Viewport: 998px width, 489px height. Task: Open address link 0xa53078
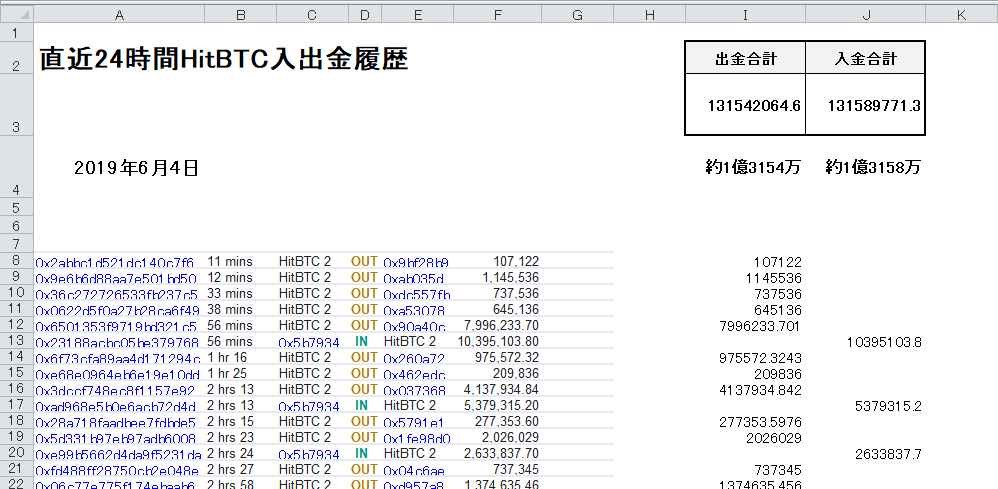click(414, 310)
